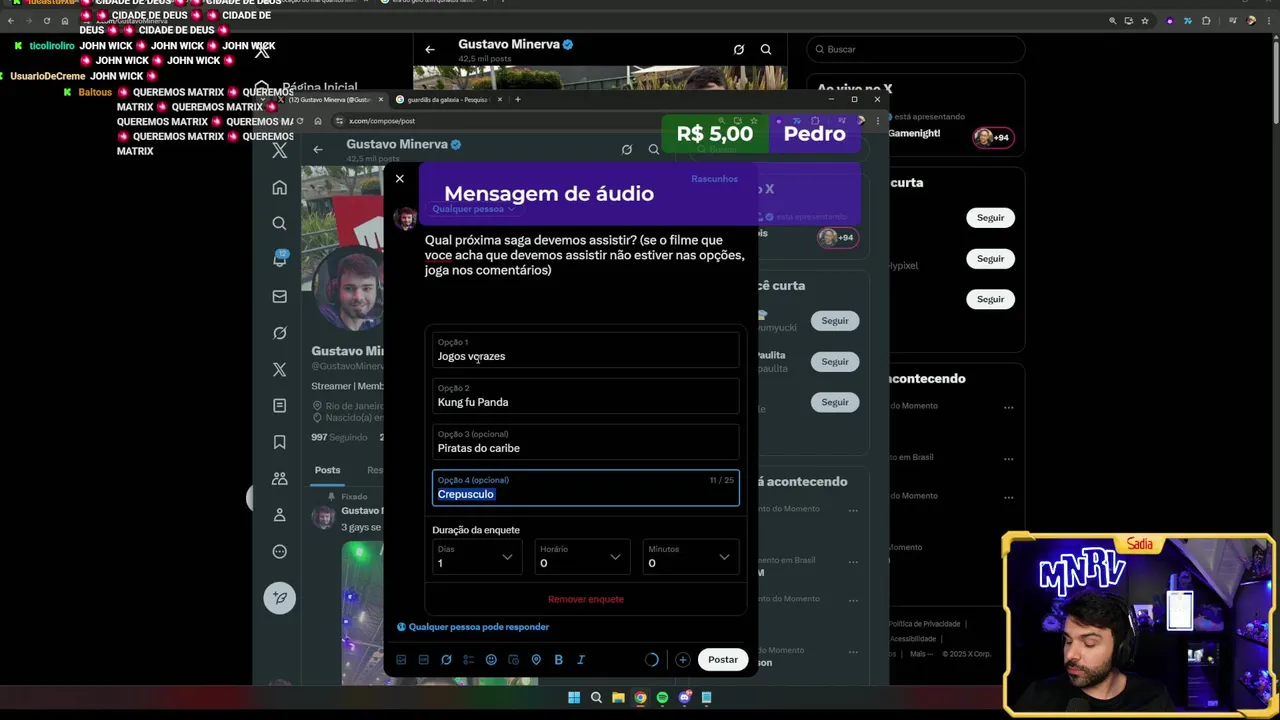The width and height of the screenshot is (1280, 720).
Task: Select the Opção 1 Jogos vorazes field
Action: [x=586, y=350]
